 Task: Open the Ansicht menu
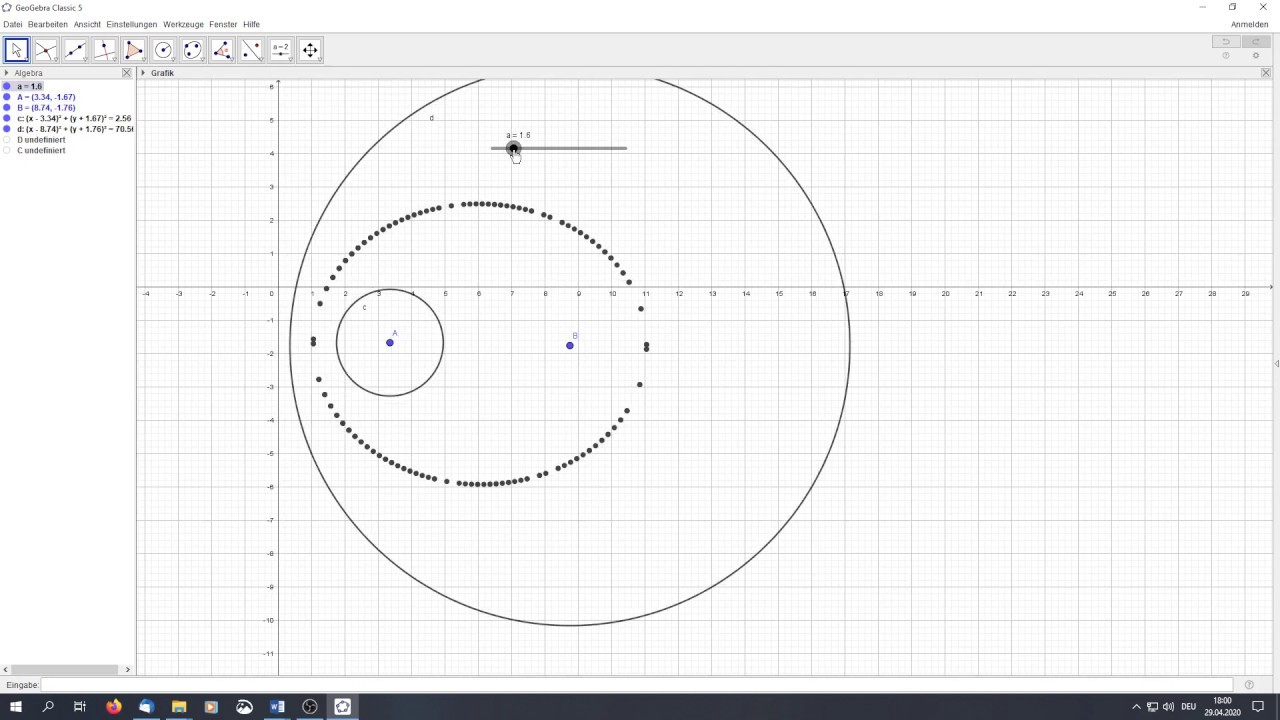point(87,24)
